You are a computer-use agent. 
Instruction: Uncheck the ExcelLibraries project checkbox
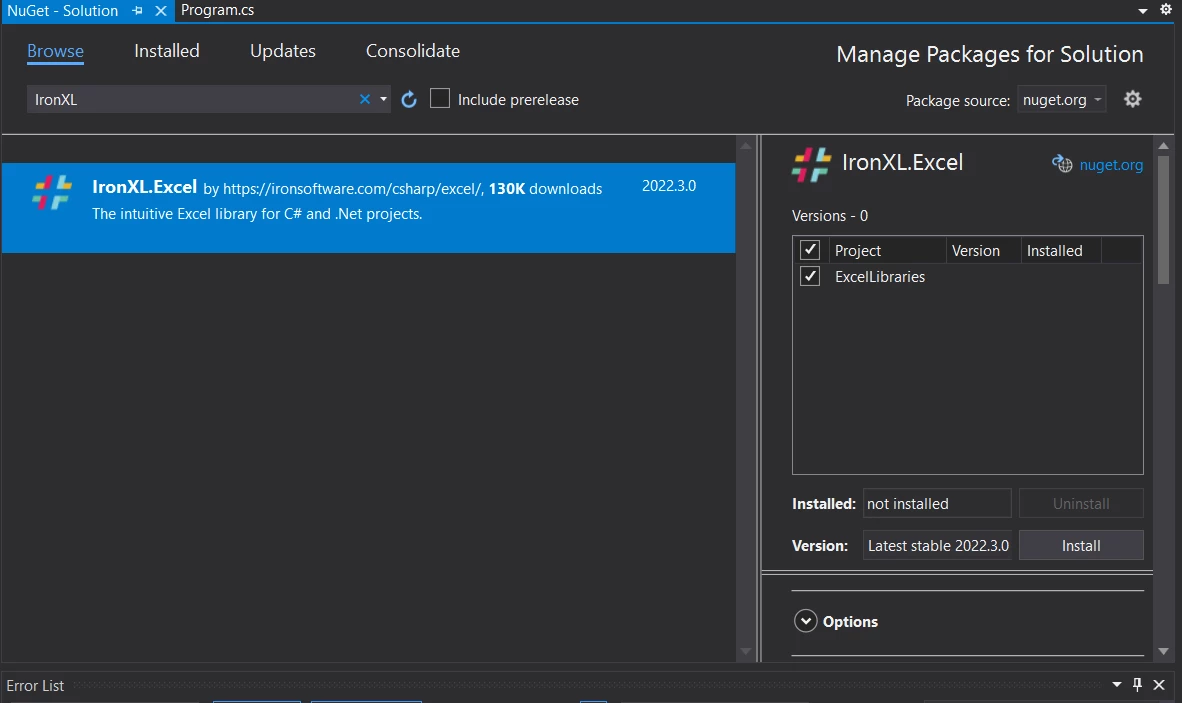point(810,277)
